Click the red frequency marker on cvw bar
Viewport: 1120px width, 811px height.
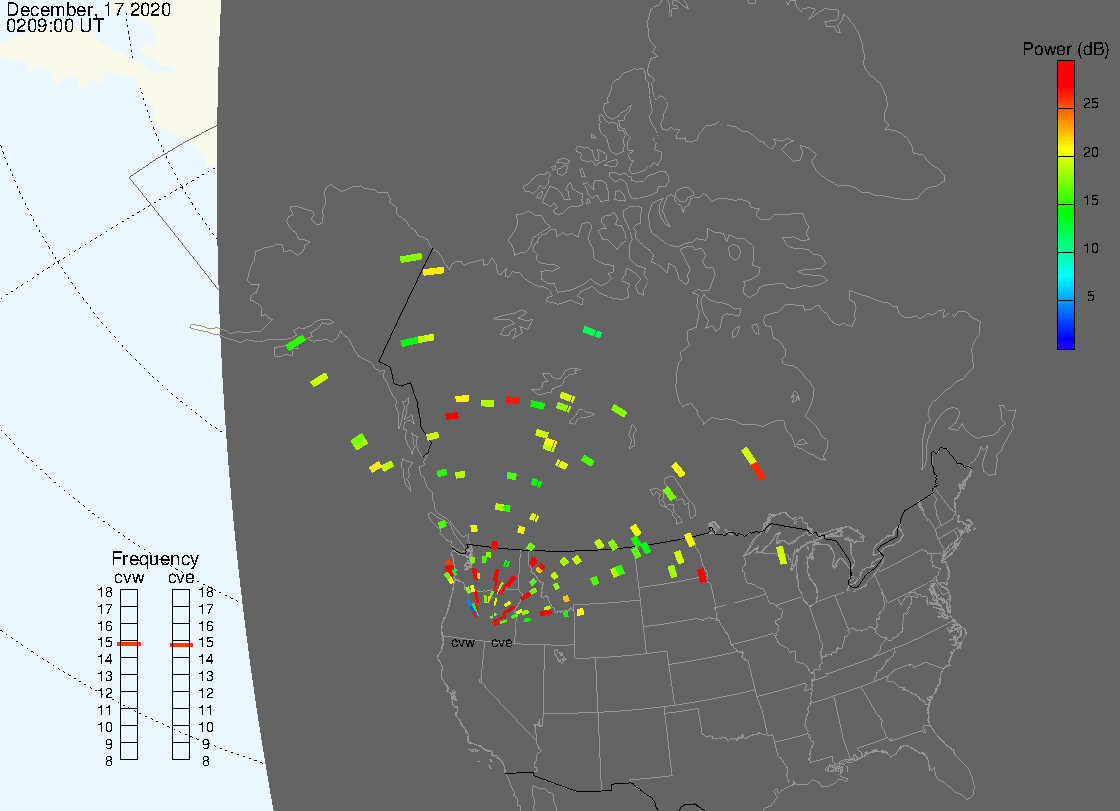[x=129, y=644]
